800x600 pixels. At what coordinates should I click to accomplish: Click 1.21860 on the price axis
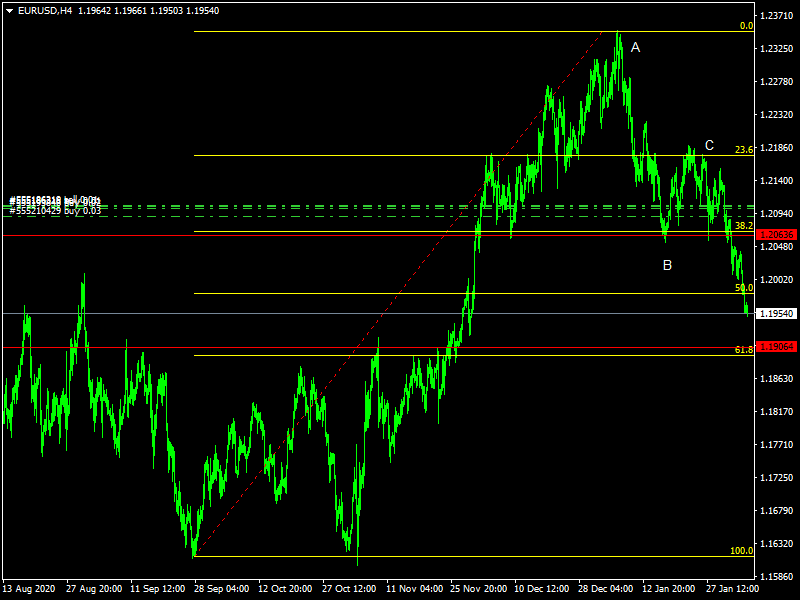pos(777,147)
